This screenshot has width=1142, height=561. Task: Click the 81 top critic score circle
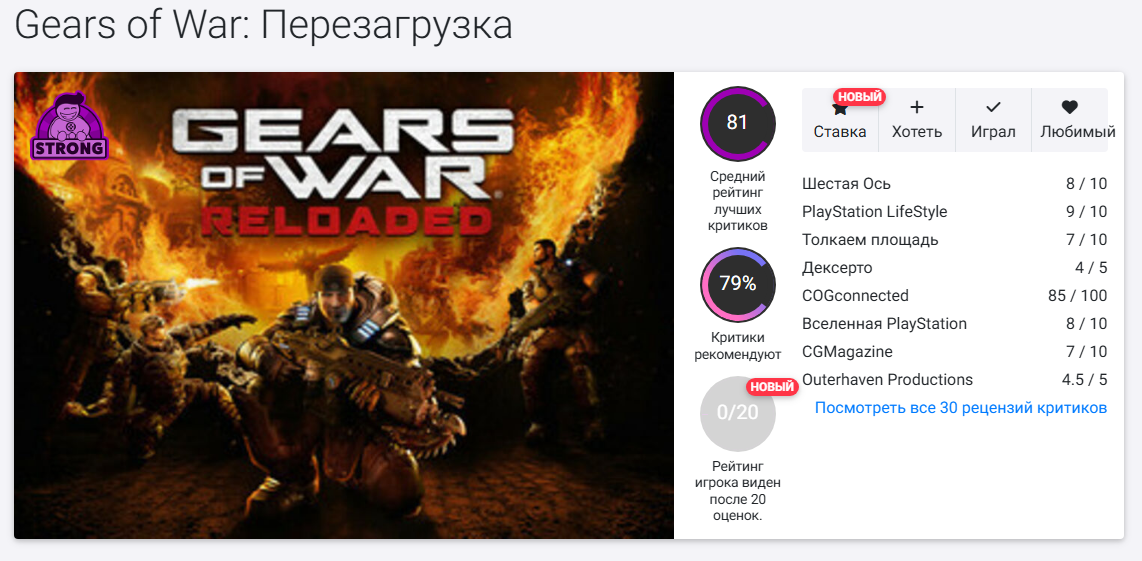point(738,123)
